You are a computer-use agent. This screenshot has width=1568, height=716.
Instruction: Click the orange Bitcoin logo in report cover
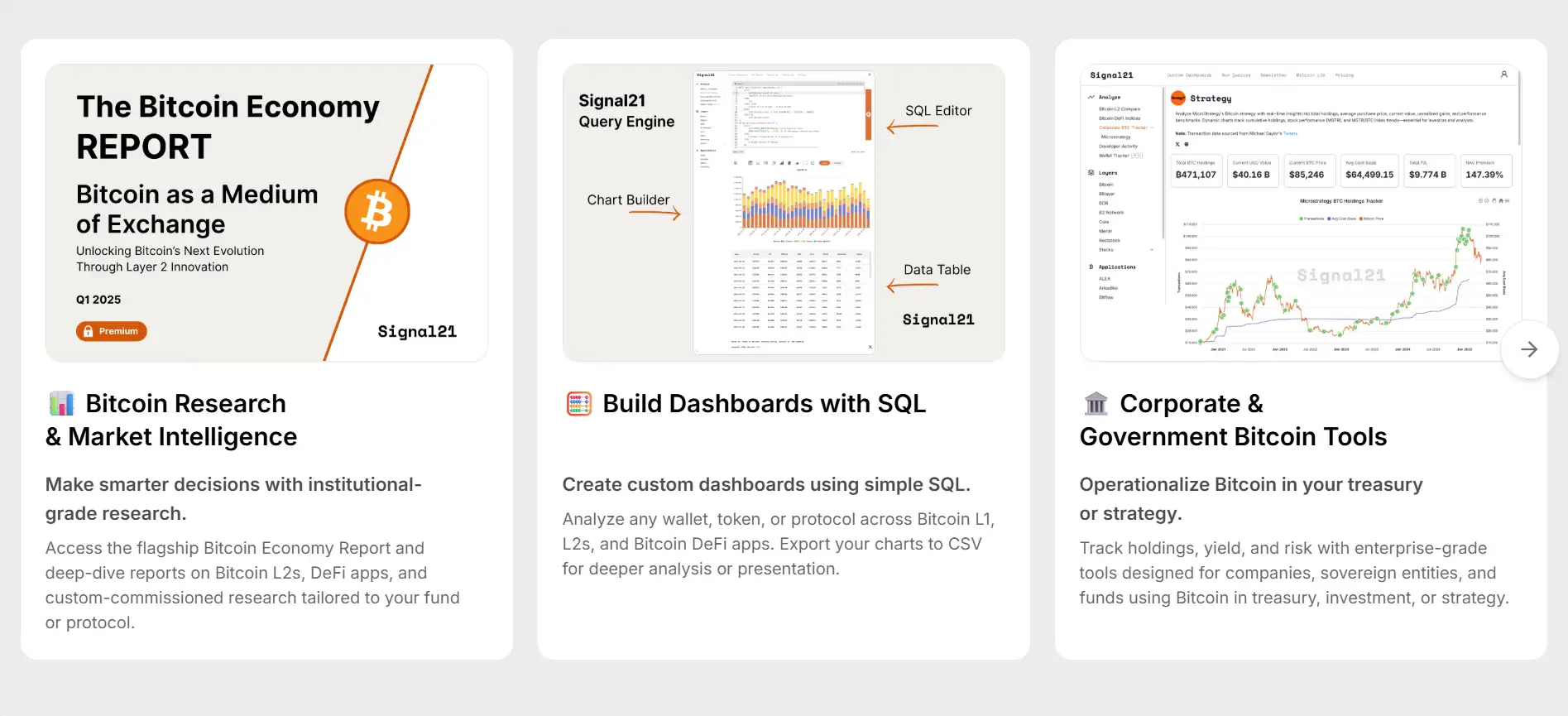tap(377, 212)
